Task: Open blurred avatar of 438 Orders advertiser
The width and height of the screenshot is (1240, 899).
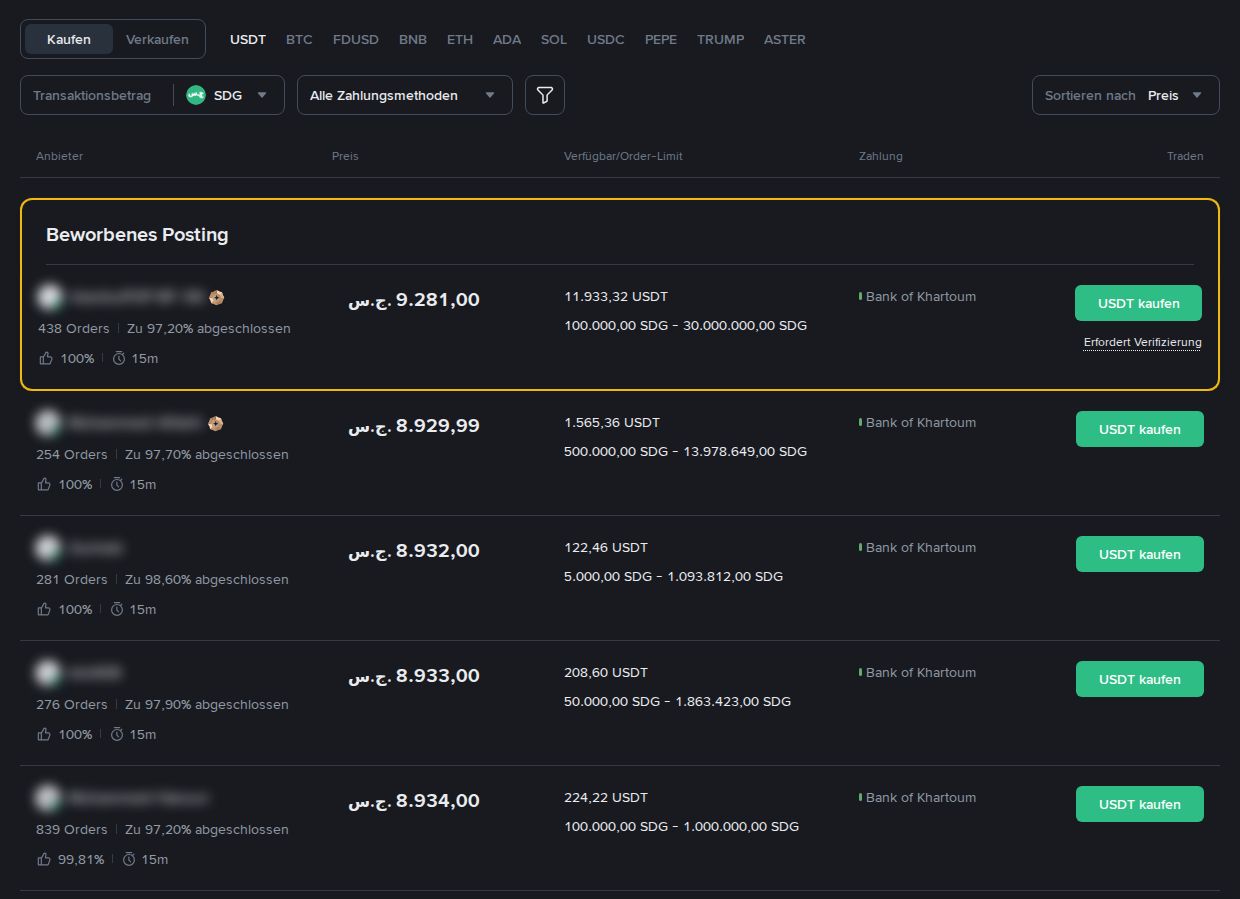Action: 49,297
